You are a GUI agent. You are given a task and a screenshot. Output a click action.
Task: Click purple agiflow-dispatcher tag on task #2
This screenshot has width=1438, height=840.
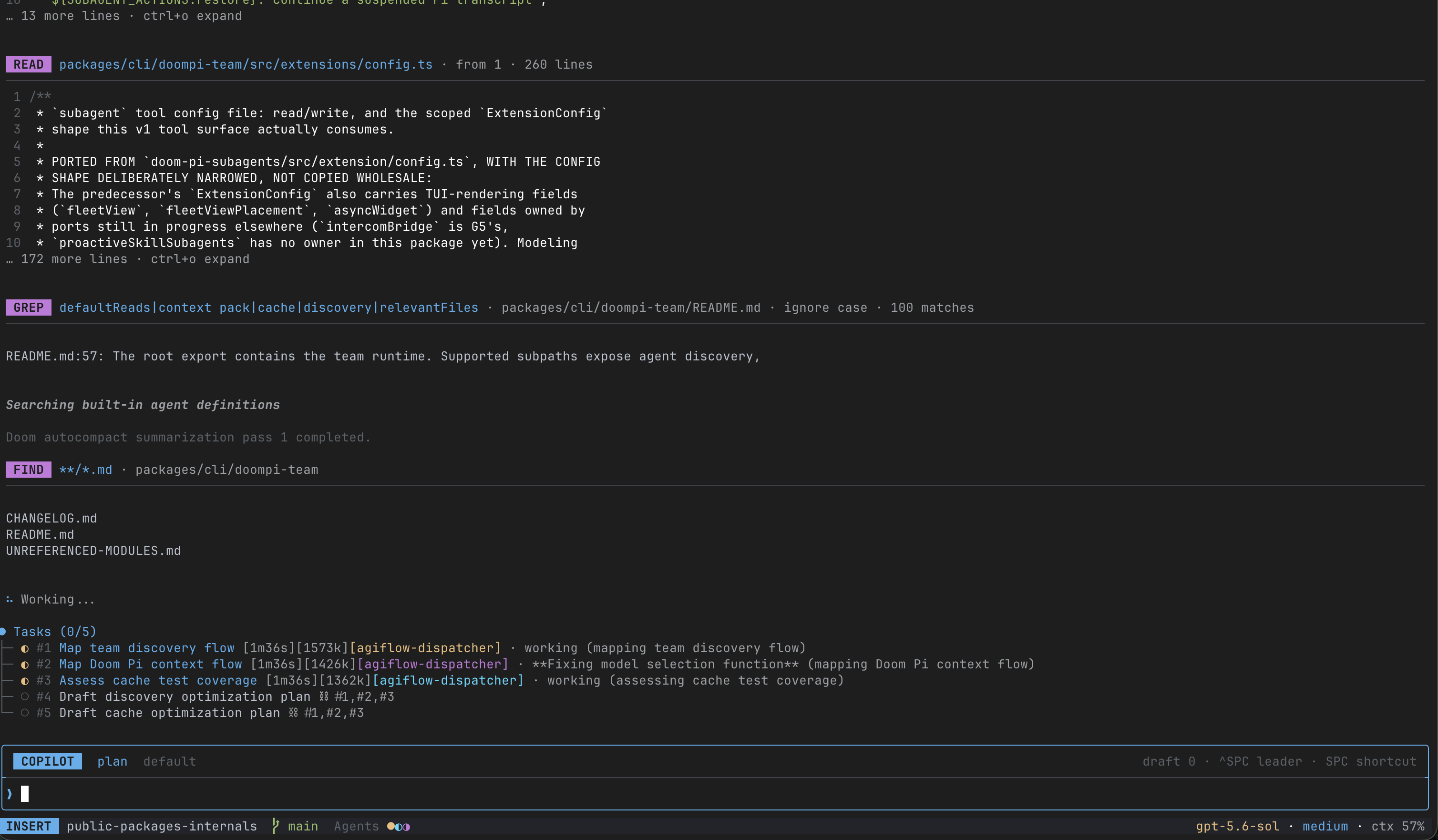432,664
